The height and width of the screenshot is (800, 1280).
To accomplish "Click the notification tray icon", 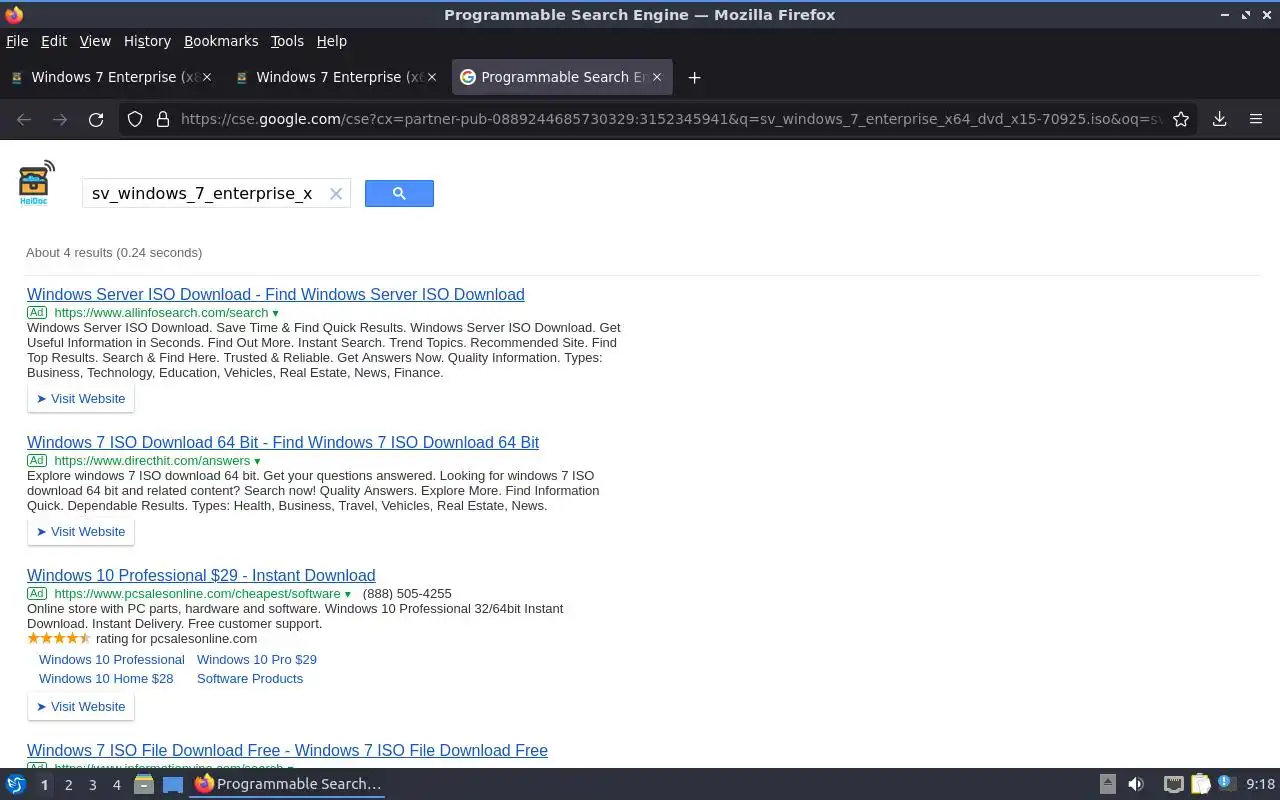I will [1227, 784].
